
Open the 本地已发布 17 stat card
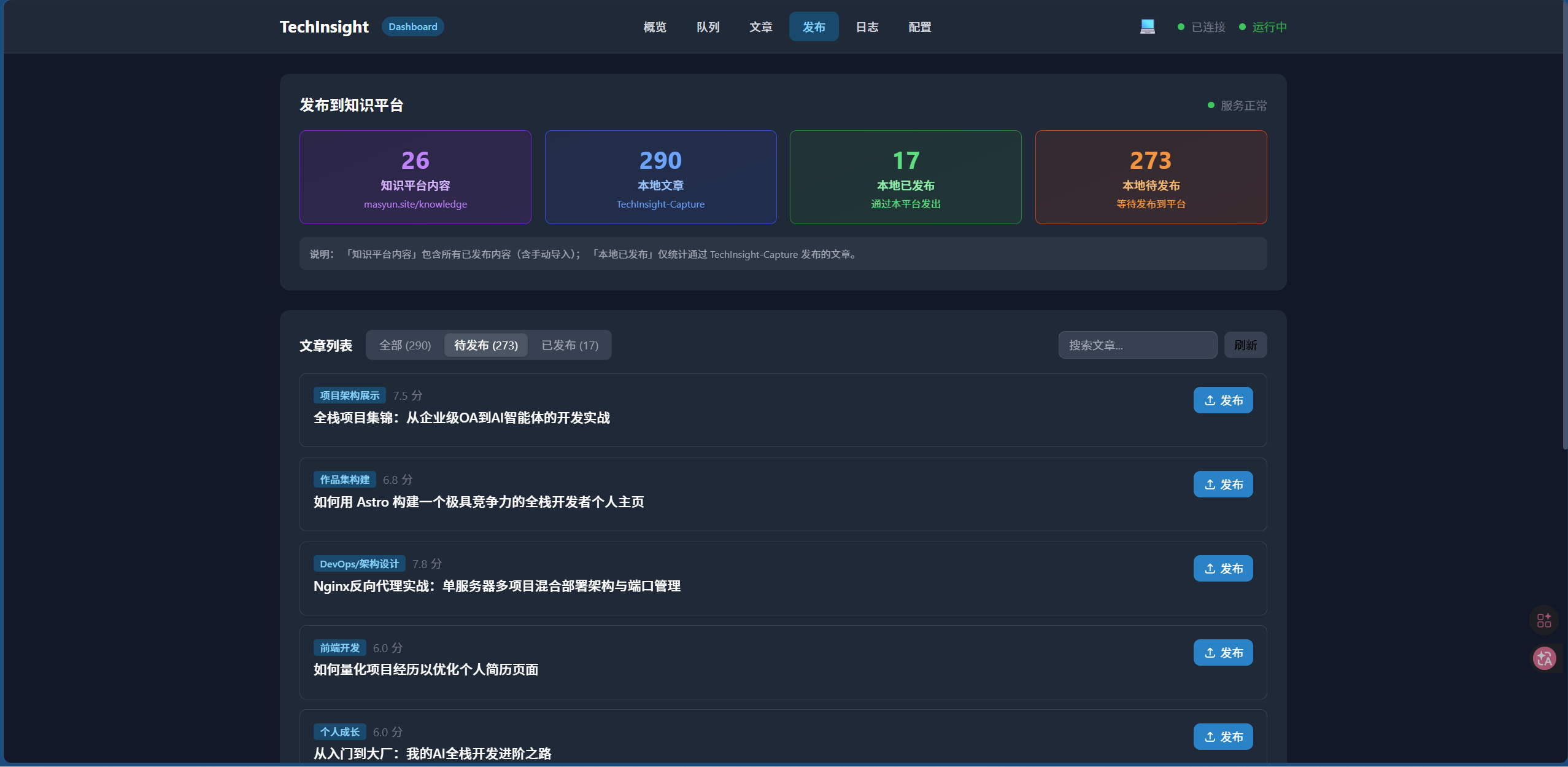[905, 177]
